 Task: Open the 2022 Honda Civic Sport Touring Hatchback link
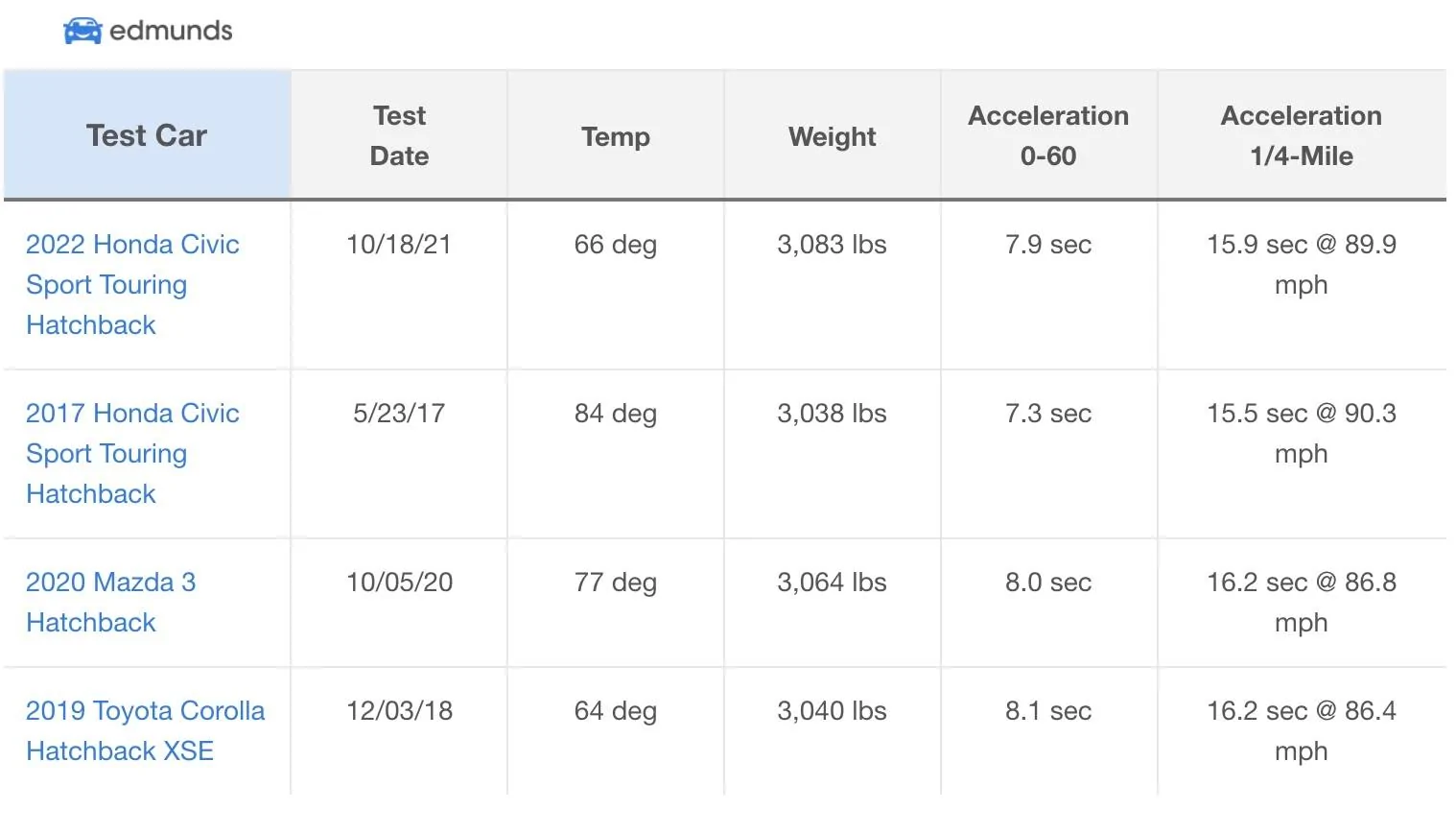pos(131,284)
